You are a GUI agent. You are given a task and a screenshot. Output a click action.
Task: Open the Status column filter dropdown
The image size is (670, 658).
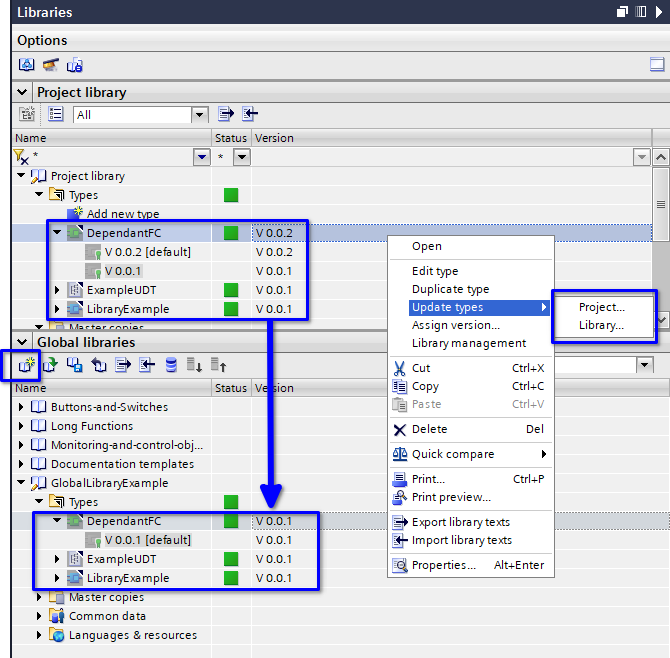pyautogui.click(x=241, y=157)
